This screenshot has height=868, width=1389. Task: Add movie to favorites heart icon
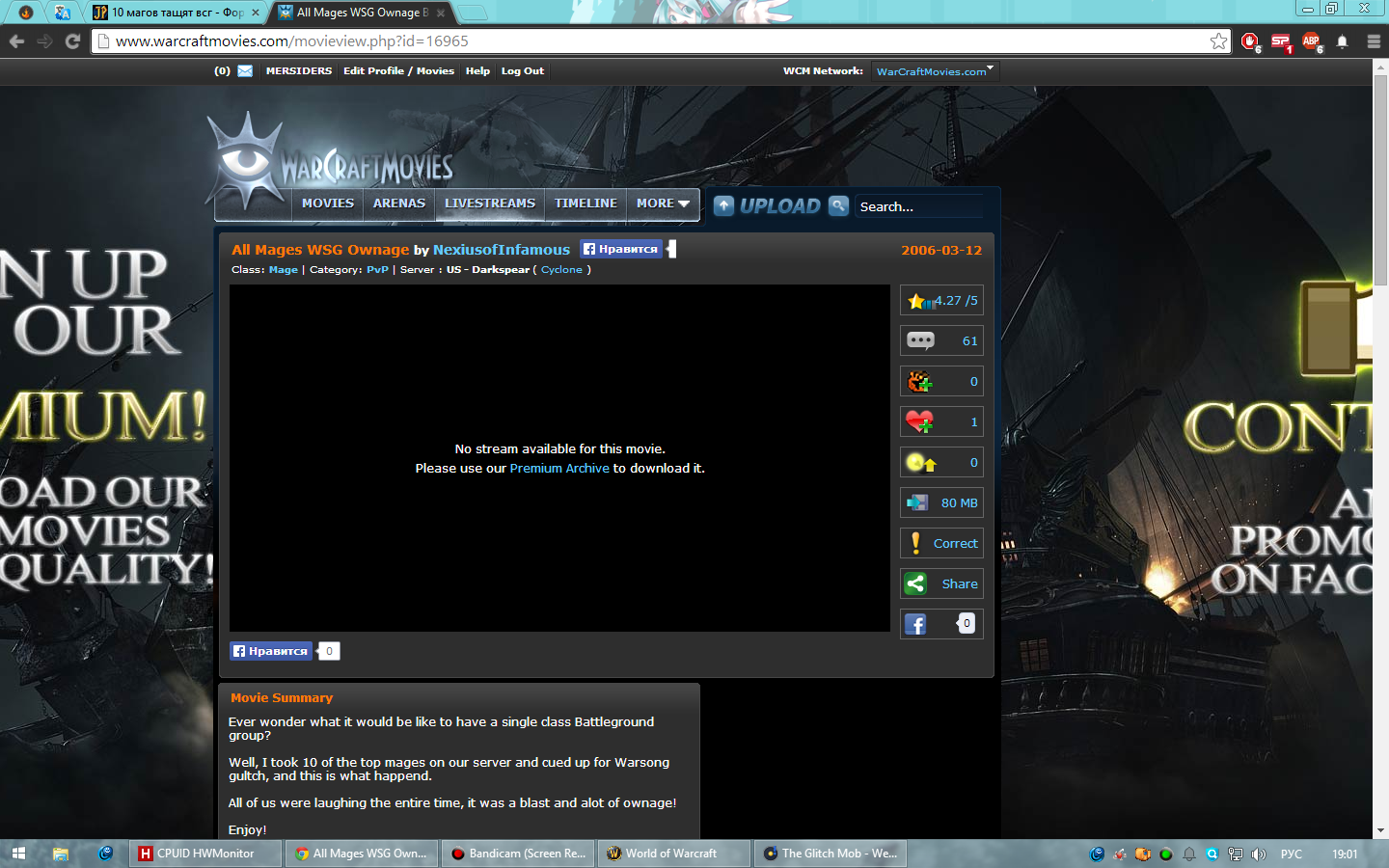(x=919, y=421)
